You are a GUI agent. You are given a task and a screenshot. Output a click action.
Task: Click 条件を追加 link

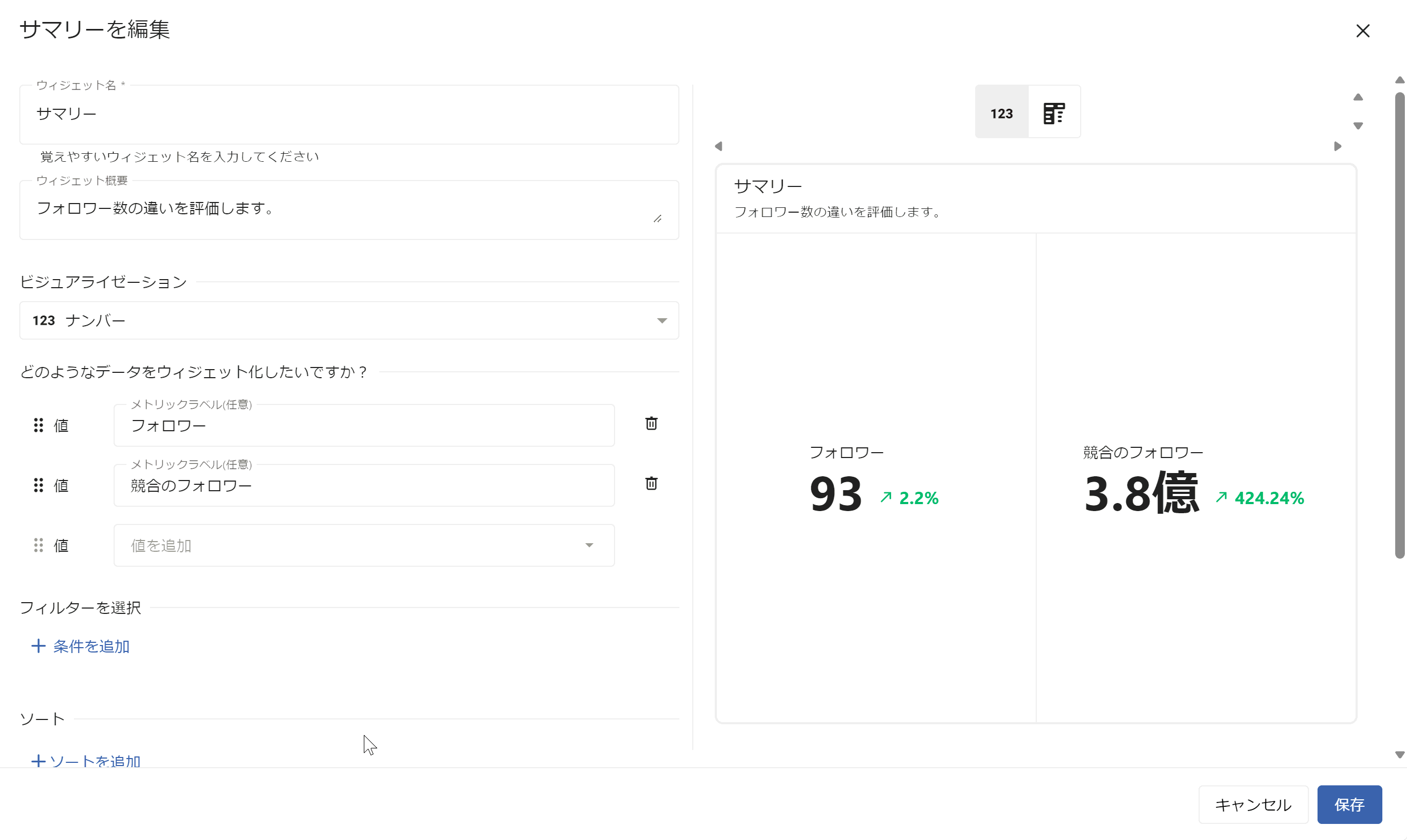pyautogui.click(x=91, y=647)
